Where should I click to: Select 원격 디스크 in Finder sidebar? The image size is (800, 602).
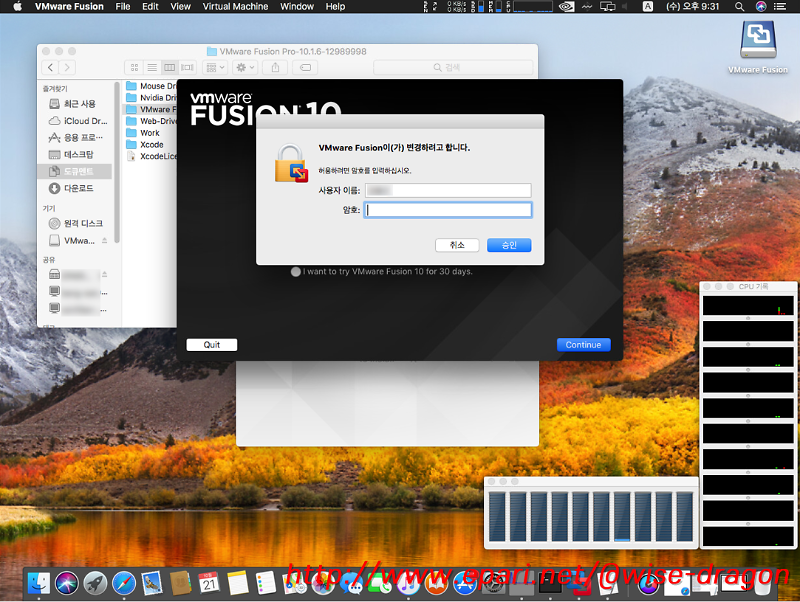click(x=74, y=223)
